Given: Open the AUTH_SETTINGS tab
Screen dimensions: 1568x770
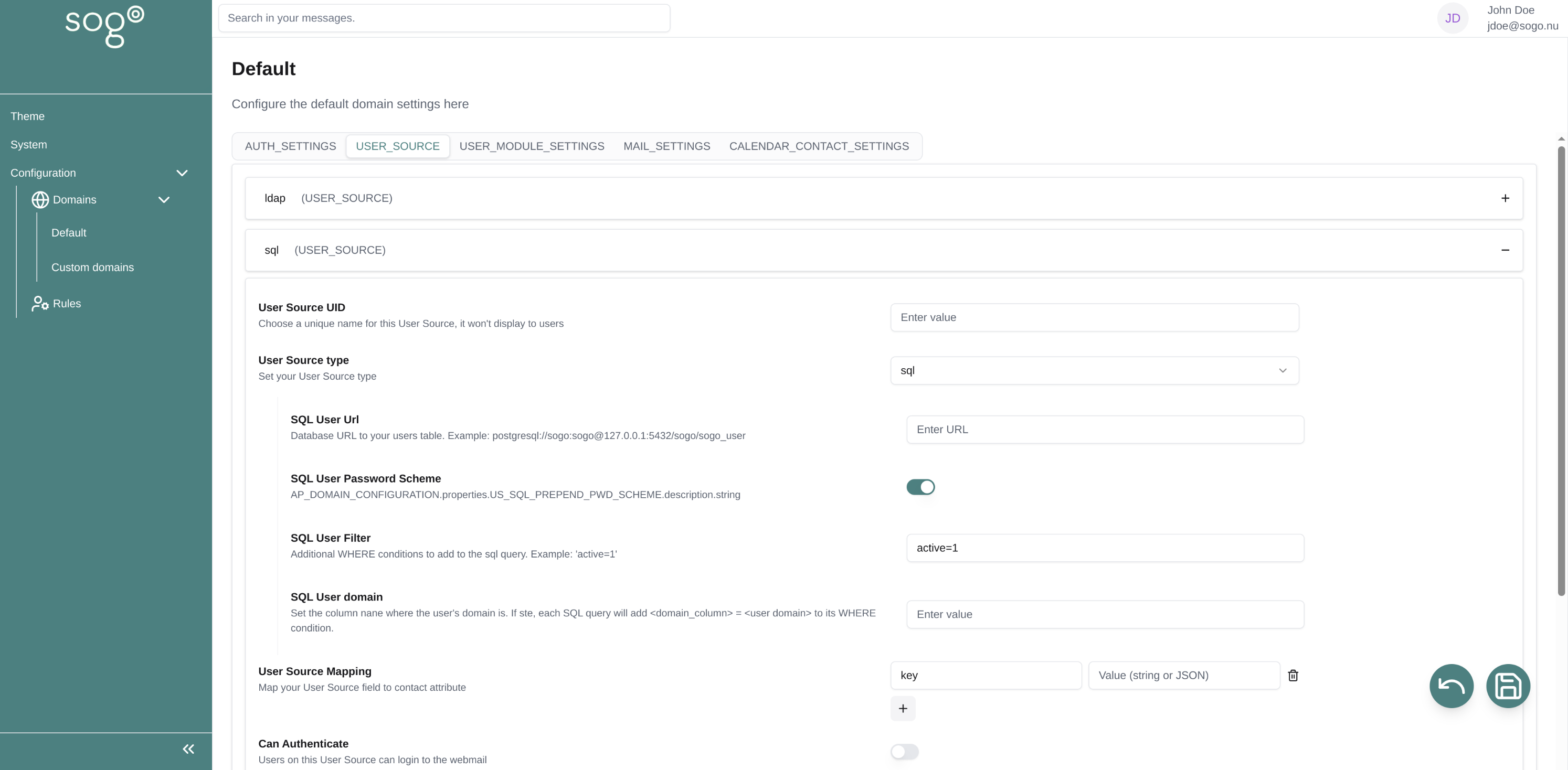Looking at the screenshot, I should click(290, 146).
